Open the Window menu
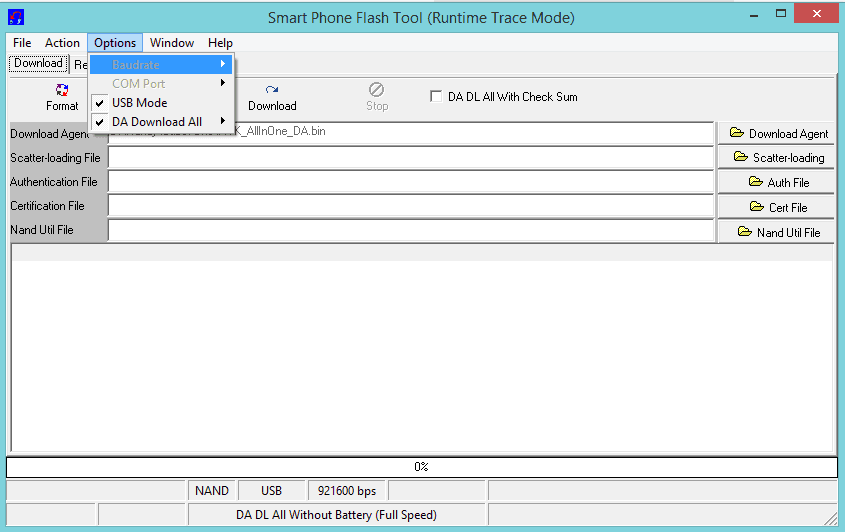Screen dimensions: 845x532 (172, 43)
